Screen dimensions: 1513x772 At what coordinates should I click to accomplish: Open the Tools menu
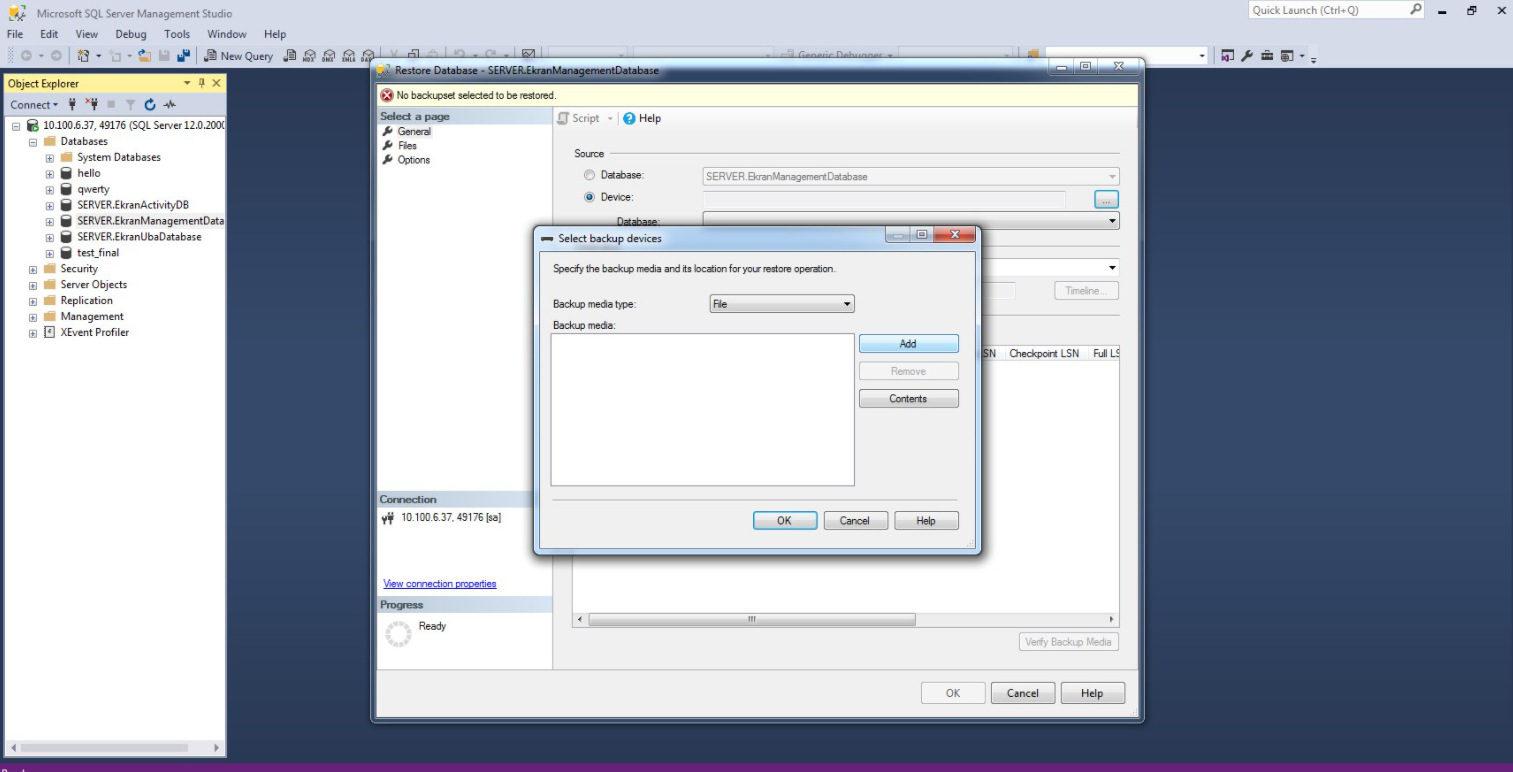point(177,34)
